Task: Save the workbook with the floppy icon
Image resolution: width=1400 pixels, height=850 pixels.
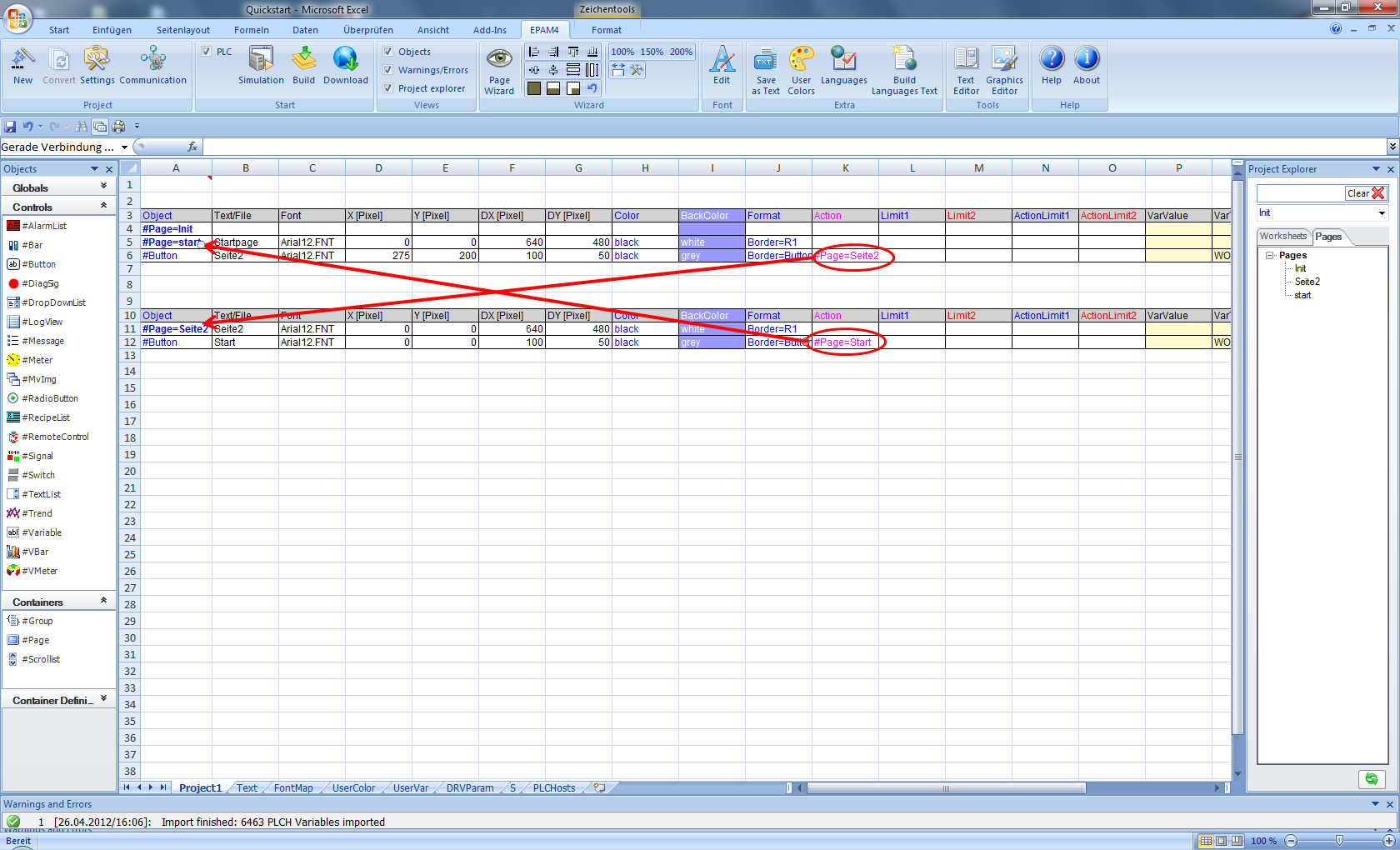Action: point(11,127)
